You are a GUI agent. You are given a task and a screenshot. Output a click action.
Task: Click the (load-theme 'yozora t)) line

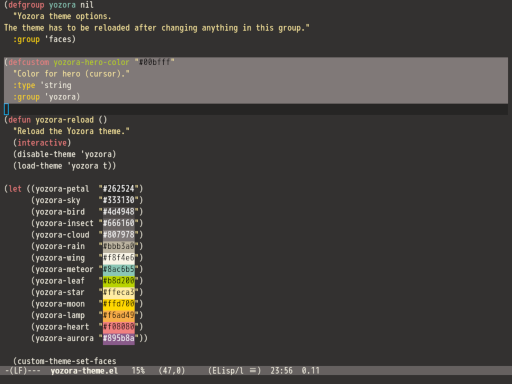click(x=65, y=166)
